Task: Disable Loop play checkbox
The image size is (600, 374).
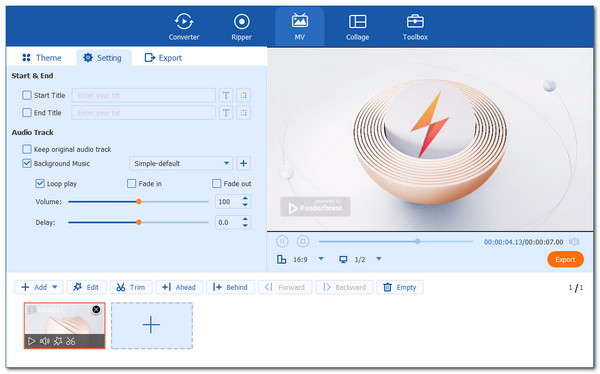Action: (40, 183)
